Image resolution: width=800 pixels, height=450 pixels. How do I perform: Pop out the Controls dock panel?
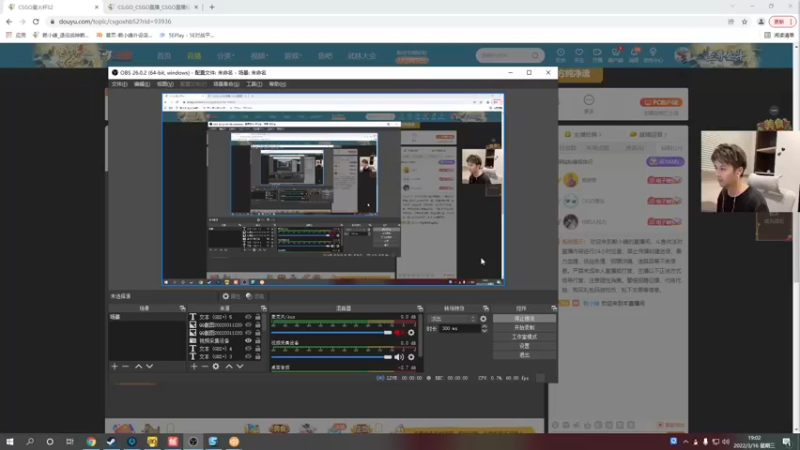554,308
